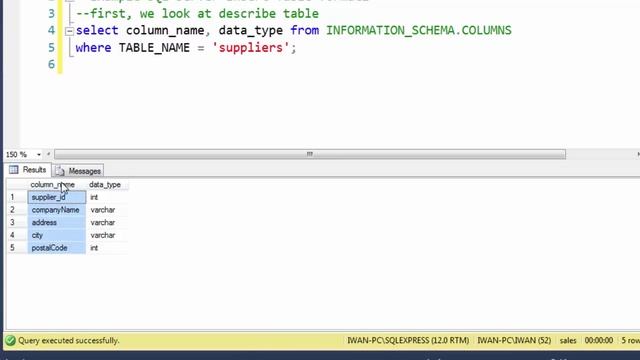Image resolution: width=640 pixels, height=360 pixels.
Task: Click the 'suppliers' string in the query
Action: coord(251,48)
